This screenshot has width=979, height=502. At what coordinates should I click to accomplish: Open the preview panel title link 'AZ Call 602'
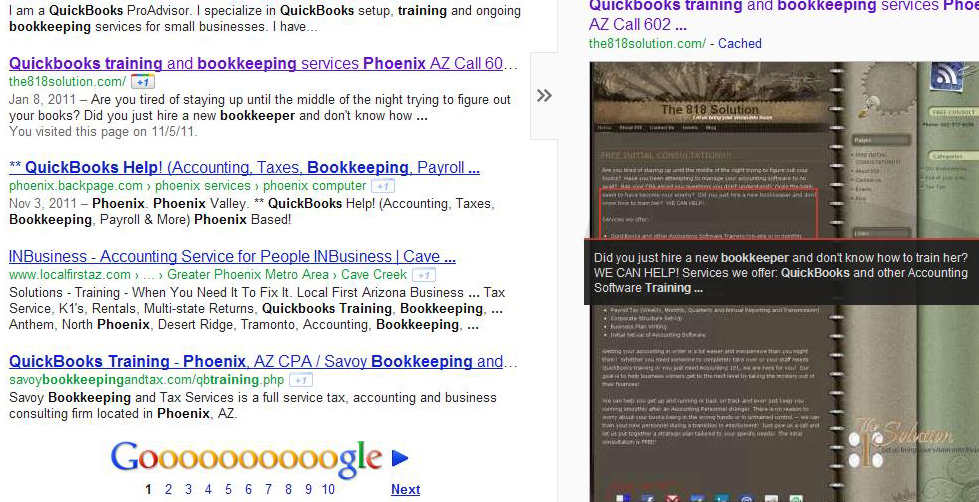pyautogui.click(x=637, y=24)
